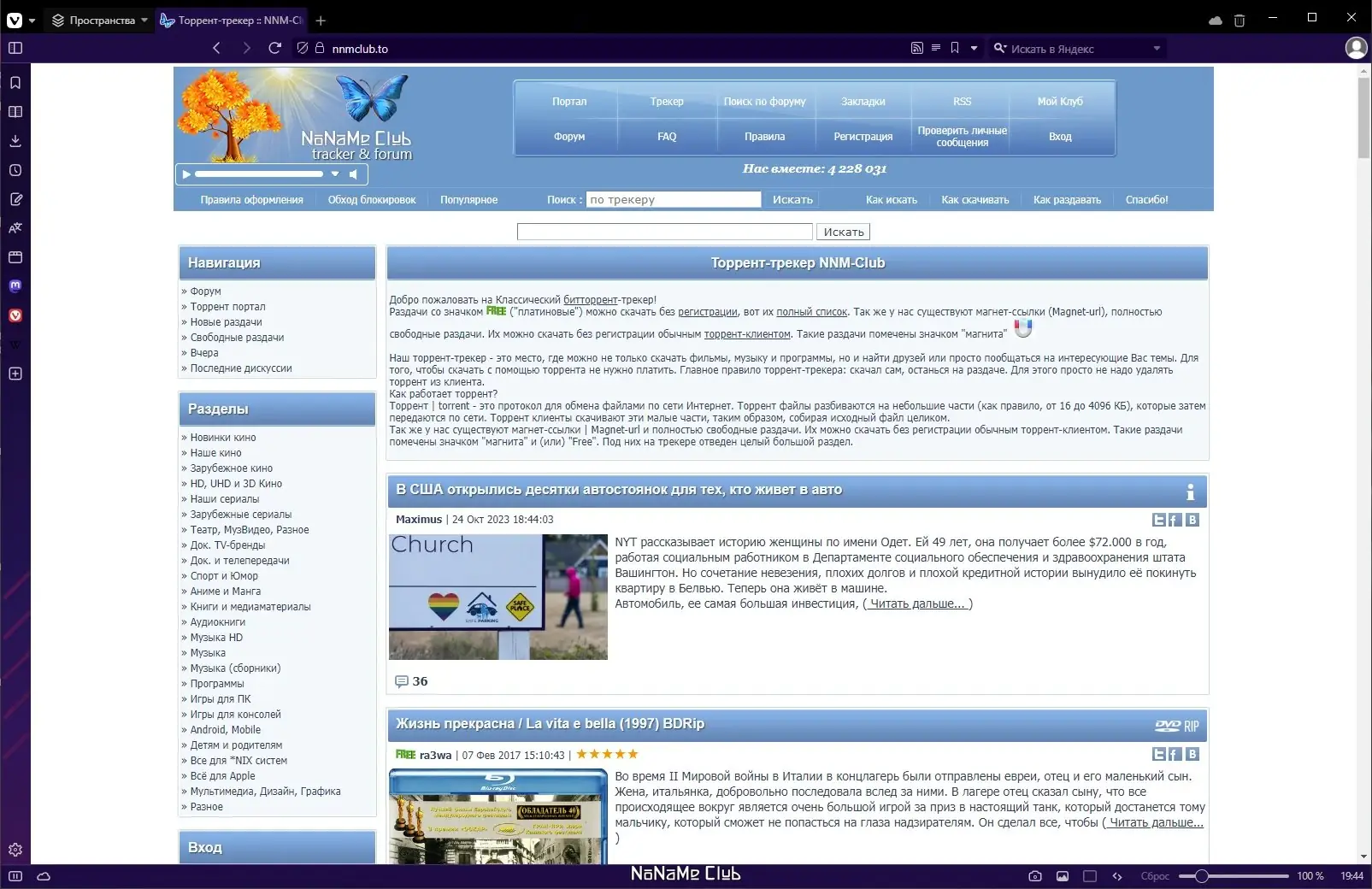1372x889 pixels.
Task: Open Поиск по форуму in the site menu
Action: (x=764, y=102)
